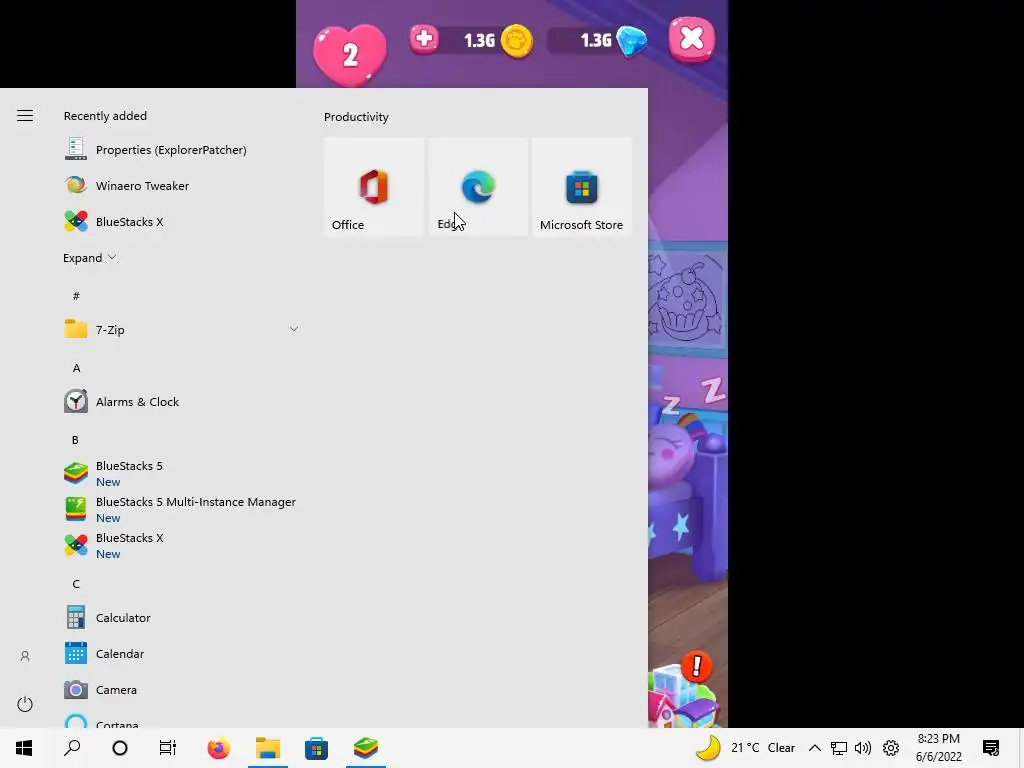Open taskbar Search magnifier
This screenshot has height=768, width=1024.
click(72, 748)
